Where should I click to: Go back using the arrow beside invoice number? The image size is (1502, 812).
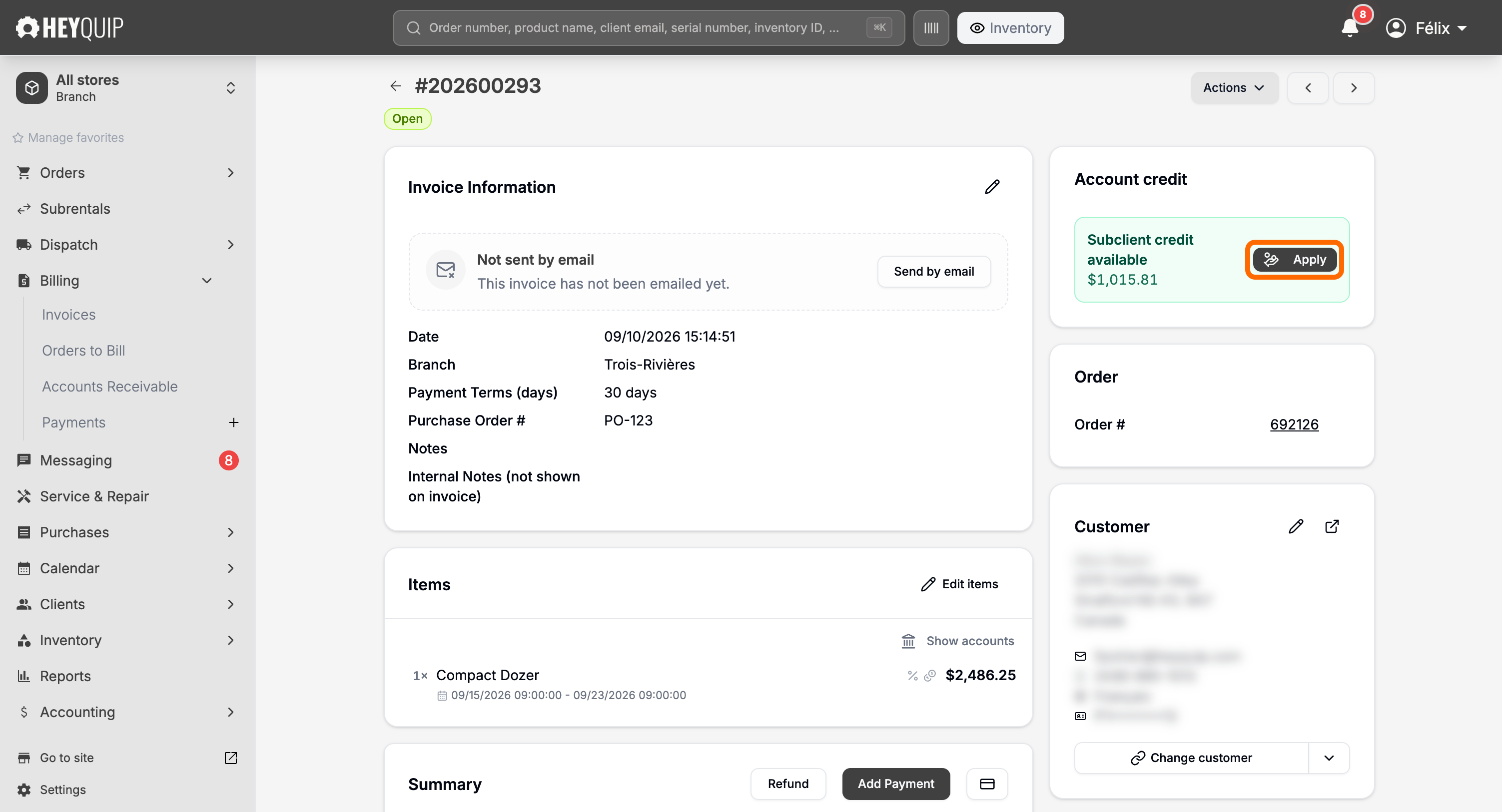396,86
